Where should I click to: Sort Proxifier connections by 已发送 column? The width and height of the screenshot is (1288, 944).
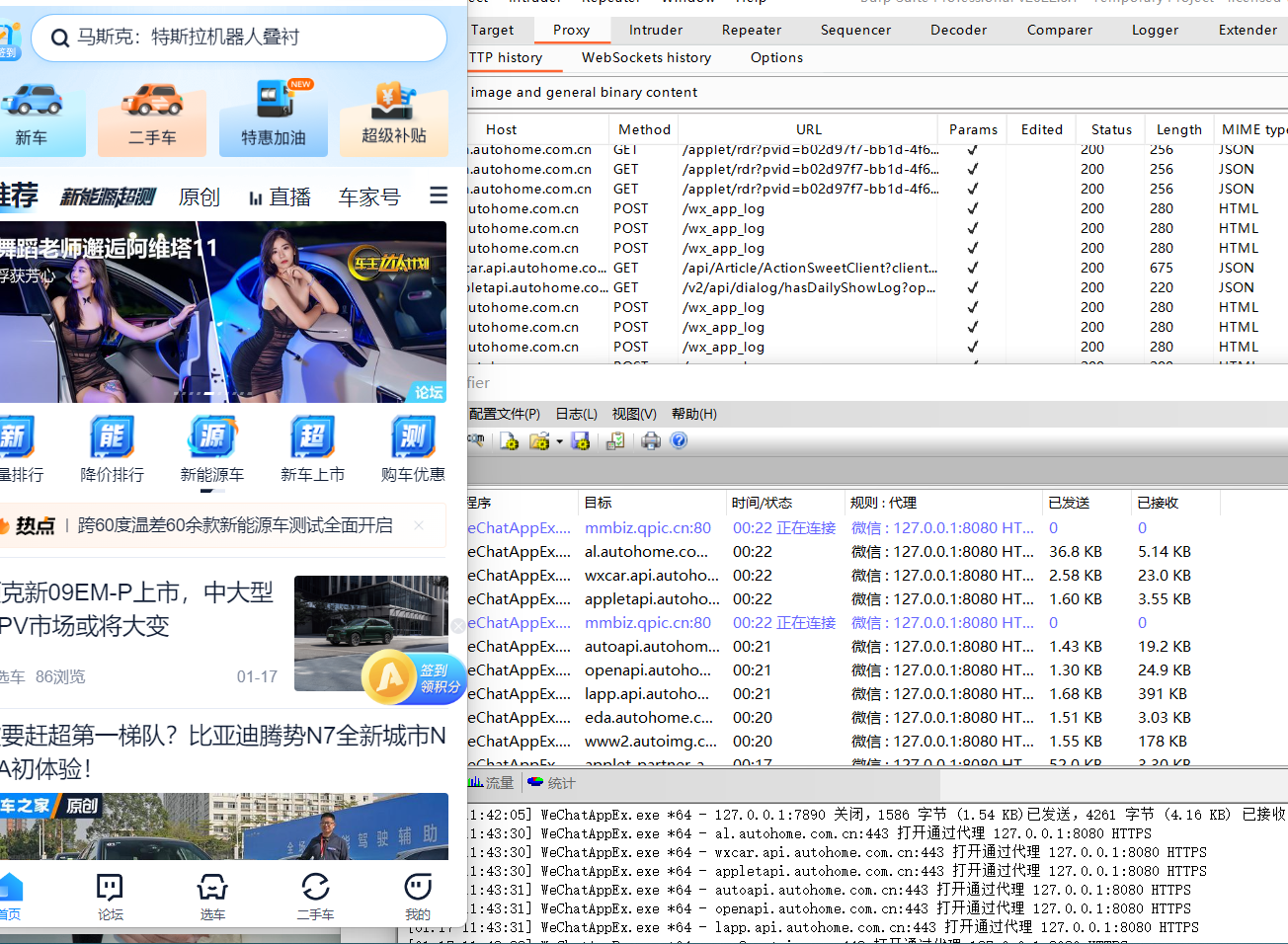click(x=1087, y=503)
